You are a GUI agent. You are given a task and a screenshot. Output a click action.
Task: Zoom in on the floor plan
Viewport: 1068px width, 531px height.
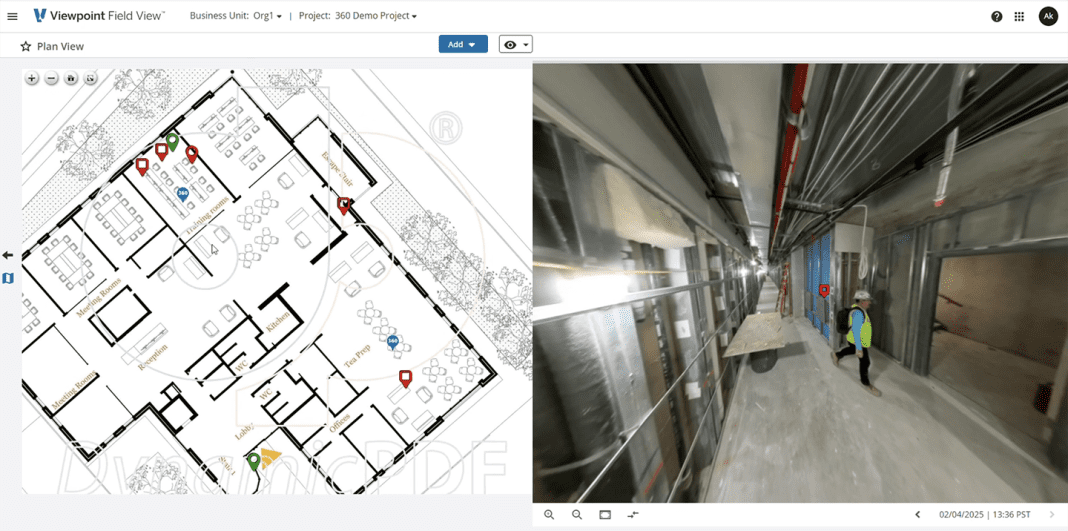(x=32, y=78)
